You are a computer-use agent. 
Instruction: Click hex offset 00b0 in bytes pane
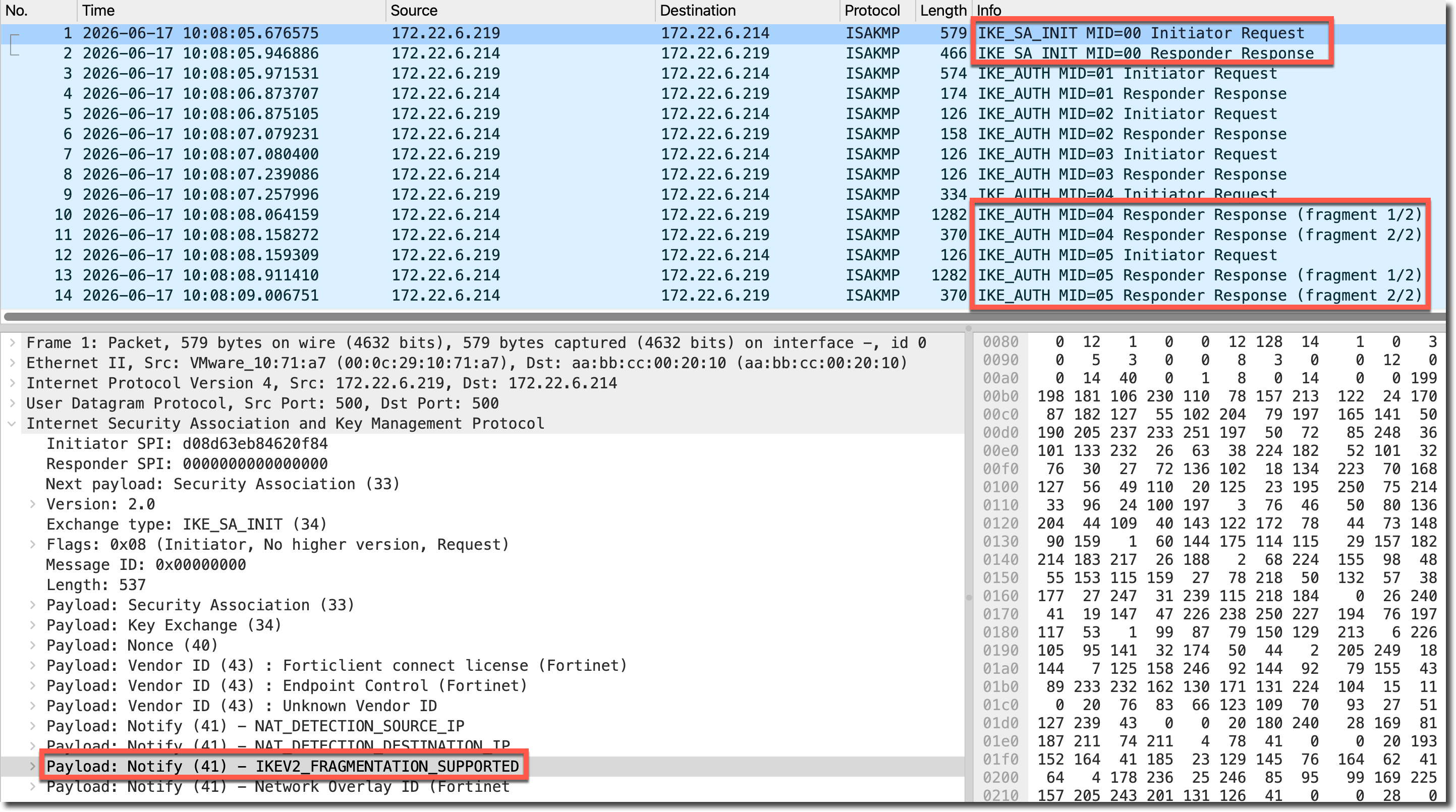[1000, 396]
